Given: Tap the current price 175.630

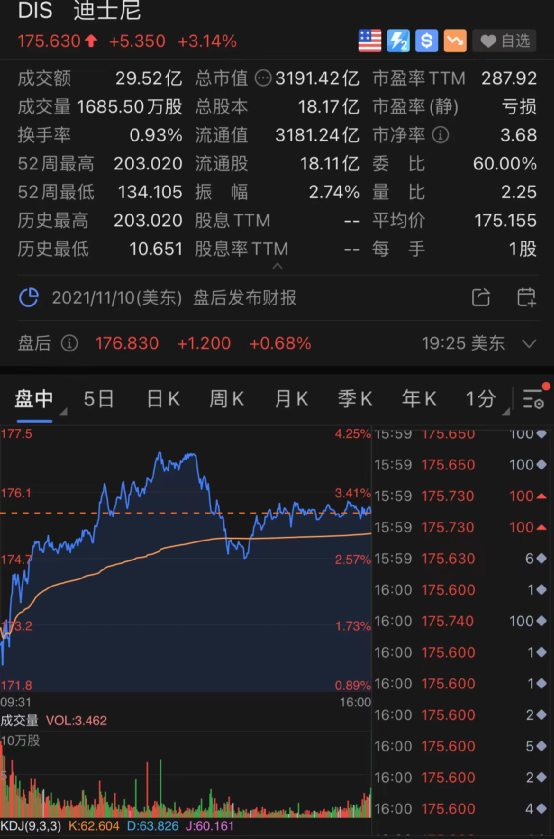Looking at the screenshot, I should [x=49, y=41].
